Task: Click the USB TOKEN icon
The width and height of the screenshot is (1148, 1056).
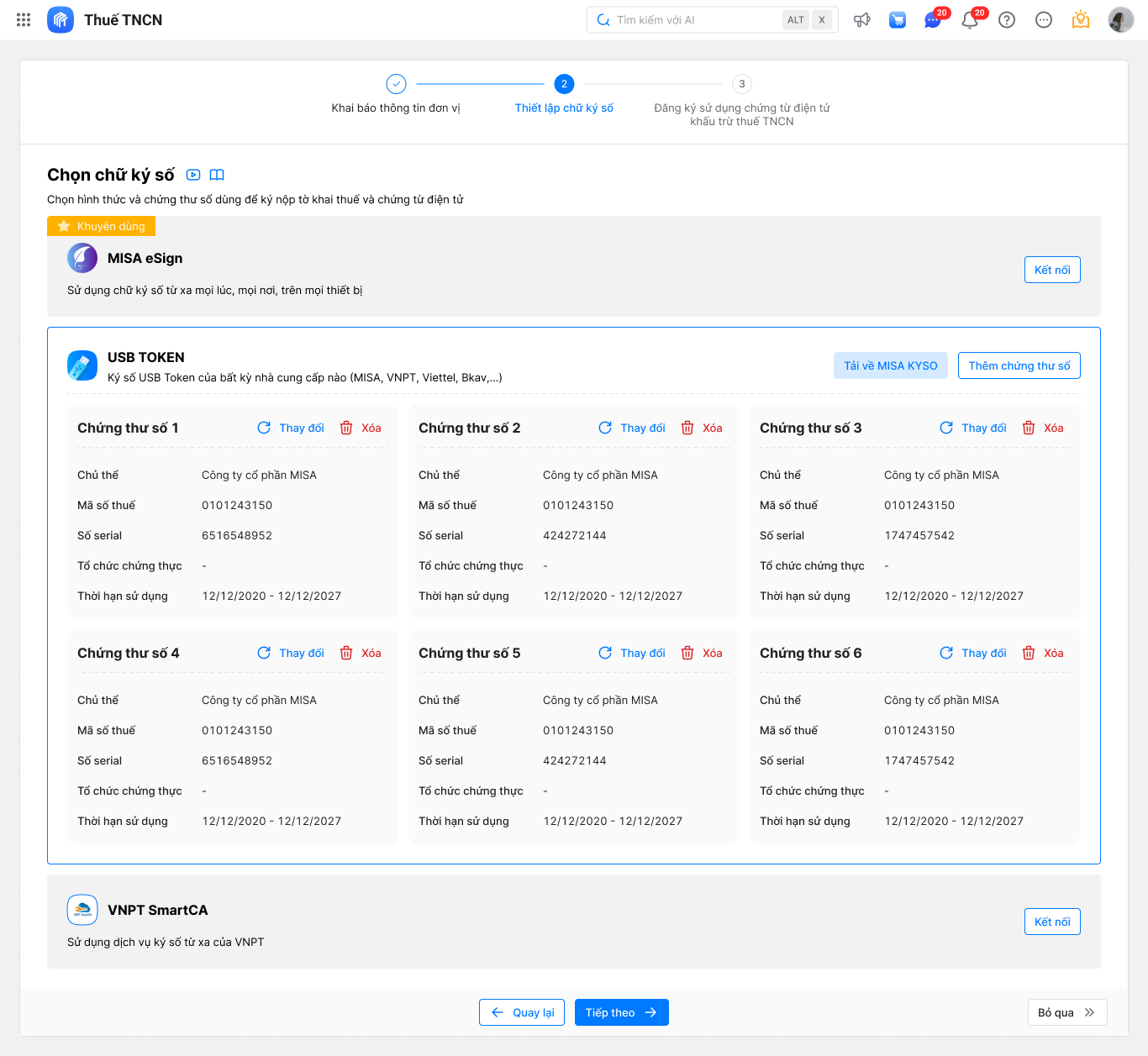Action: [x=82, y=365]
